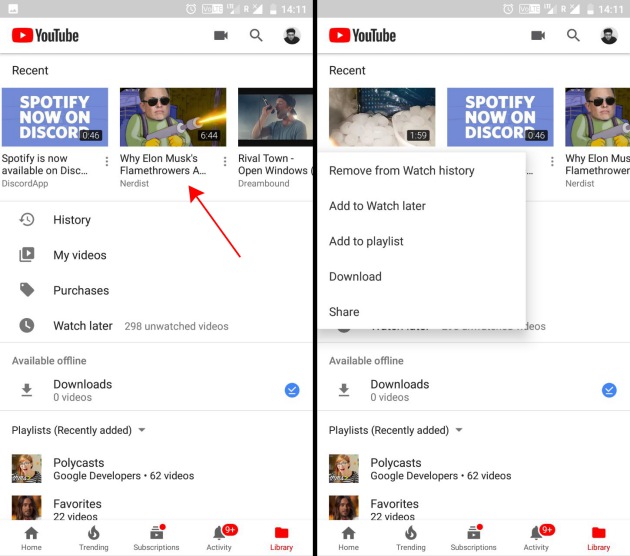The width and height of the screenshot is (630, 556).
Task: Toggle offline downloads checkmark in right screen
Action: (609, 390)
